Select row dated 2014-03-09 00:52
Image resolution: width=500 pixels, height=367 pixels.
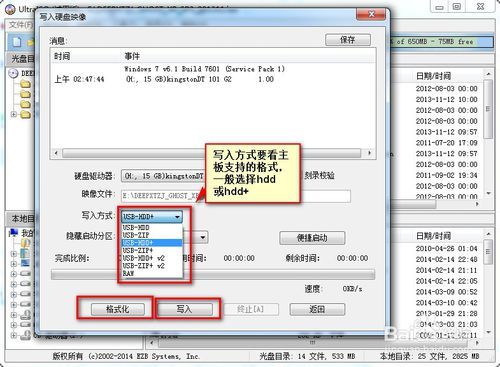(x=447, y=292)
